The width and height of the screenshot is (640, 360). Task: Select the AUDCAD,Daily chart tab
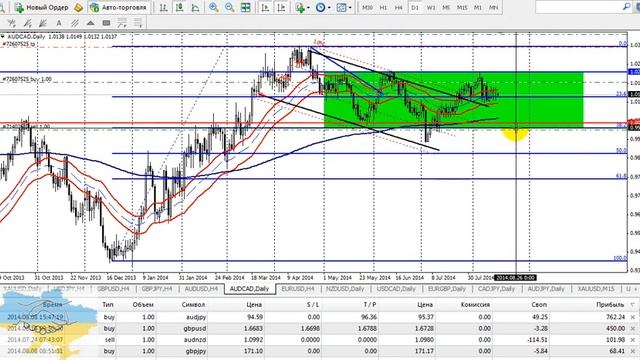tap(249, 289)
